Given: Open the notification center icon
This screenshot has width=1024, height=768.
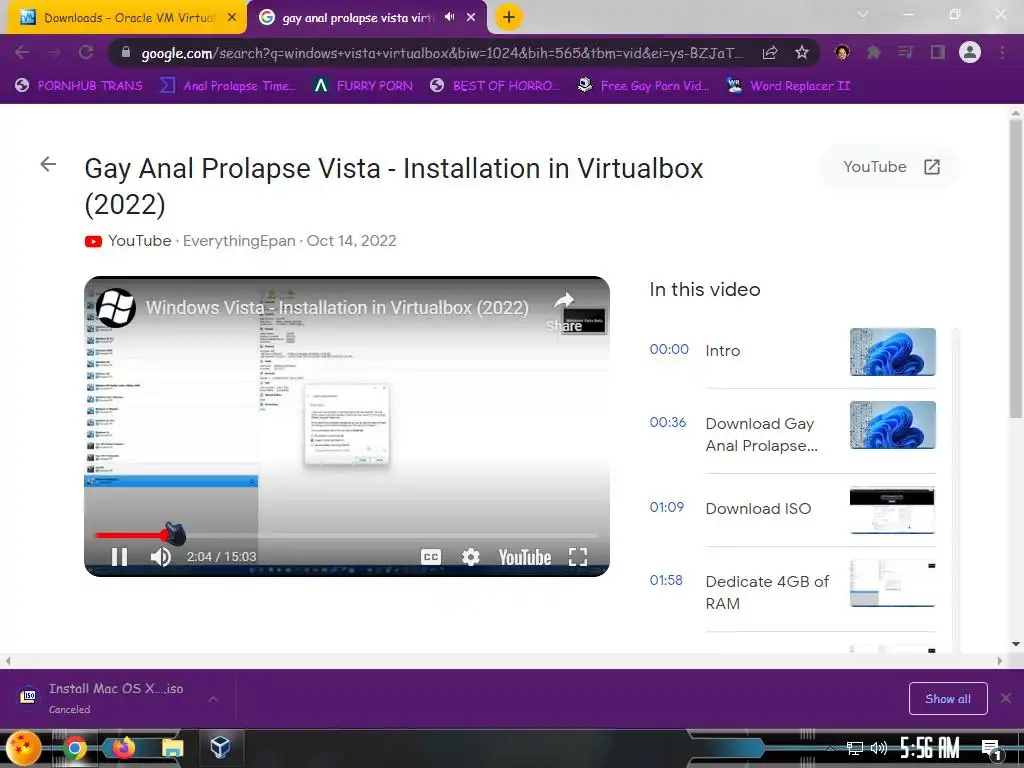Looking at the screenshot, I should point(991,749).
